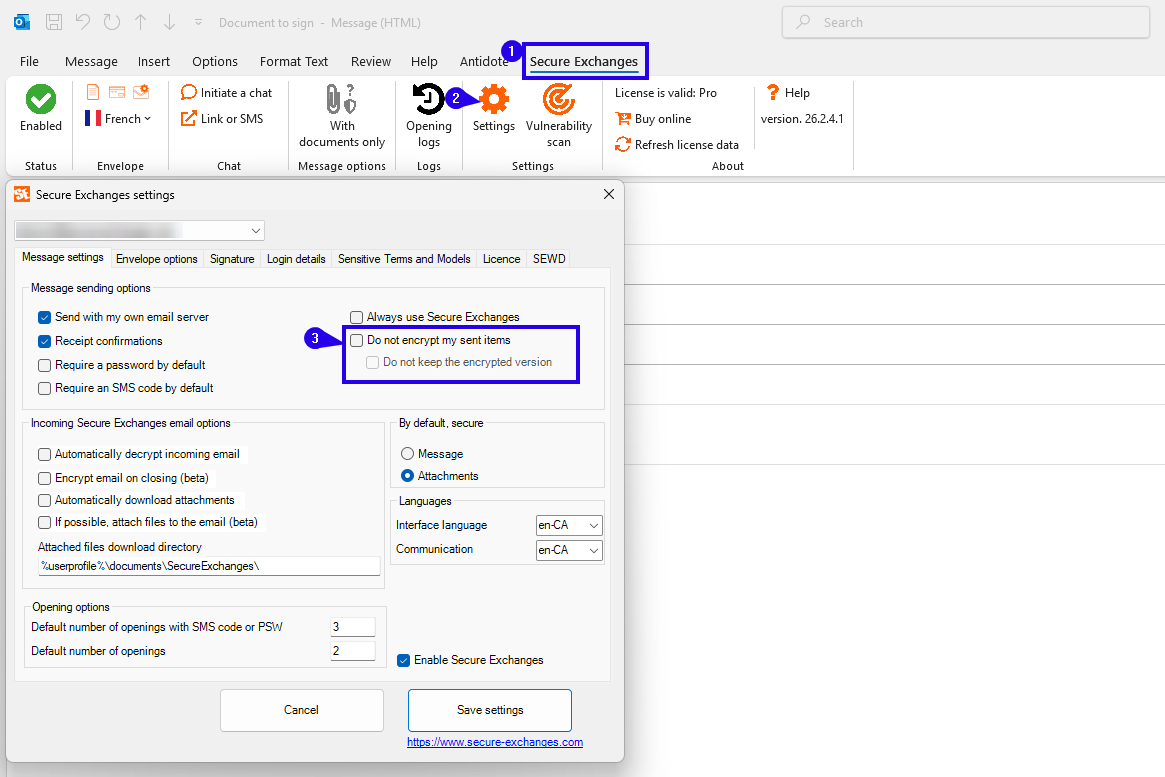This screenshot has height=777, width=1165.
Task: Click the Outlook app icon
Action: pos(22,22)
